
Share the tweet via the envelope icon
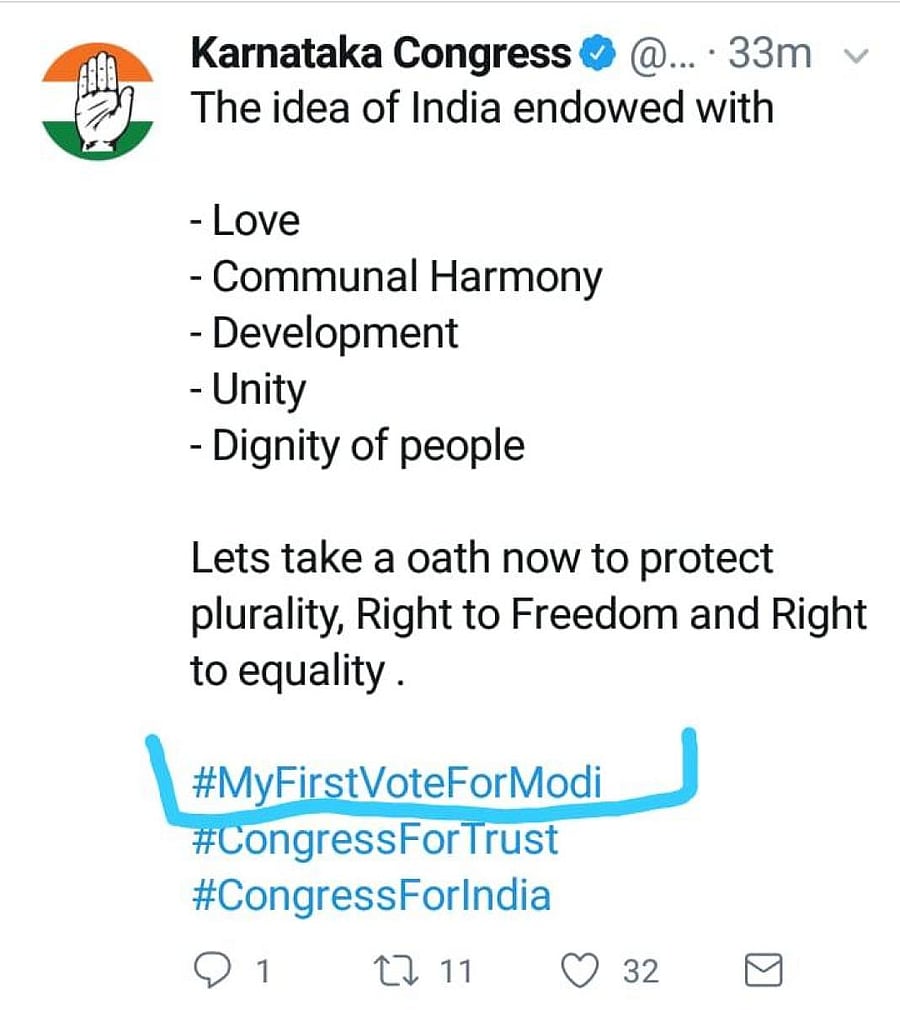(x=765, y=970)
